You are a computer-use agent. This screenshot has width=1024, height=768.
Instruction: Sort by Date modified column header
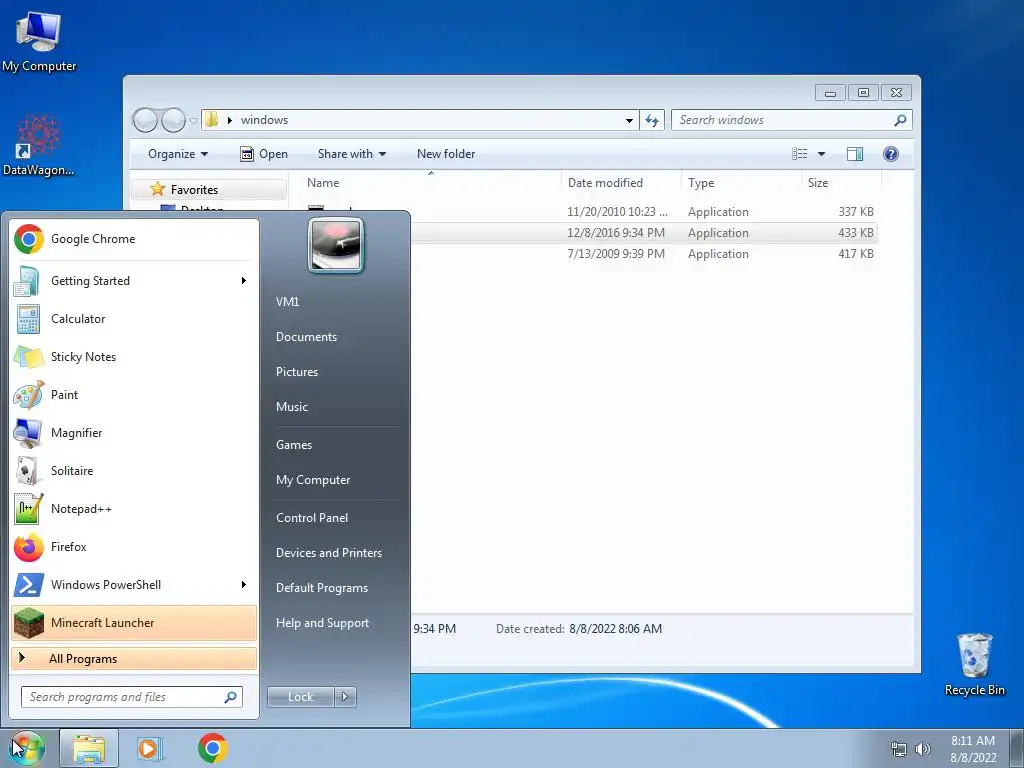[621, 183]
